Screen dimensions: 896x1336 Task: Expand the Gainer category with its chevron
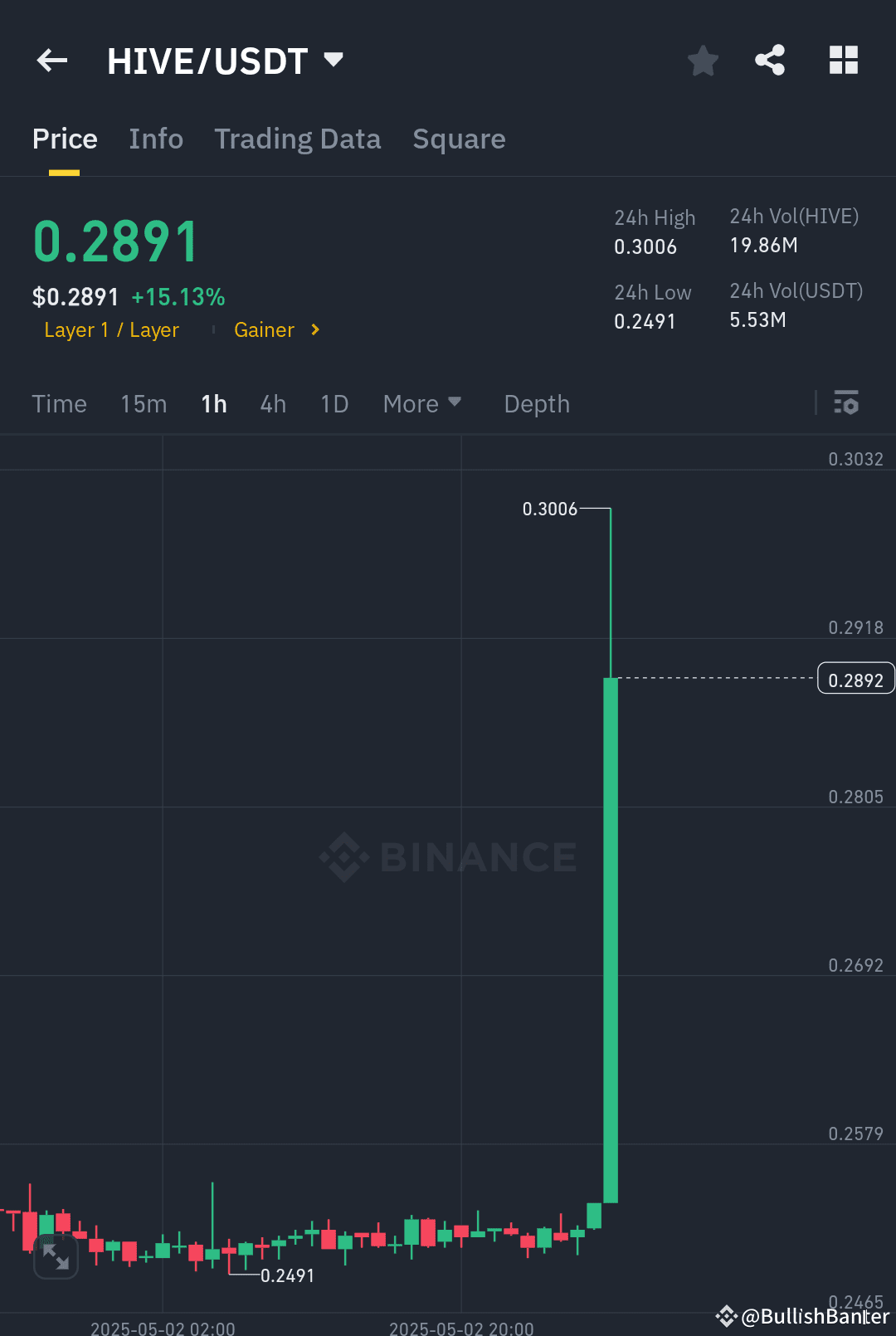pos(315,329)
